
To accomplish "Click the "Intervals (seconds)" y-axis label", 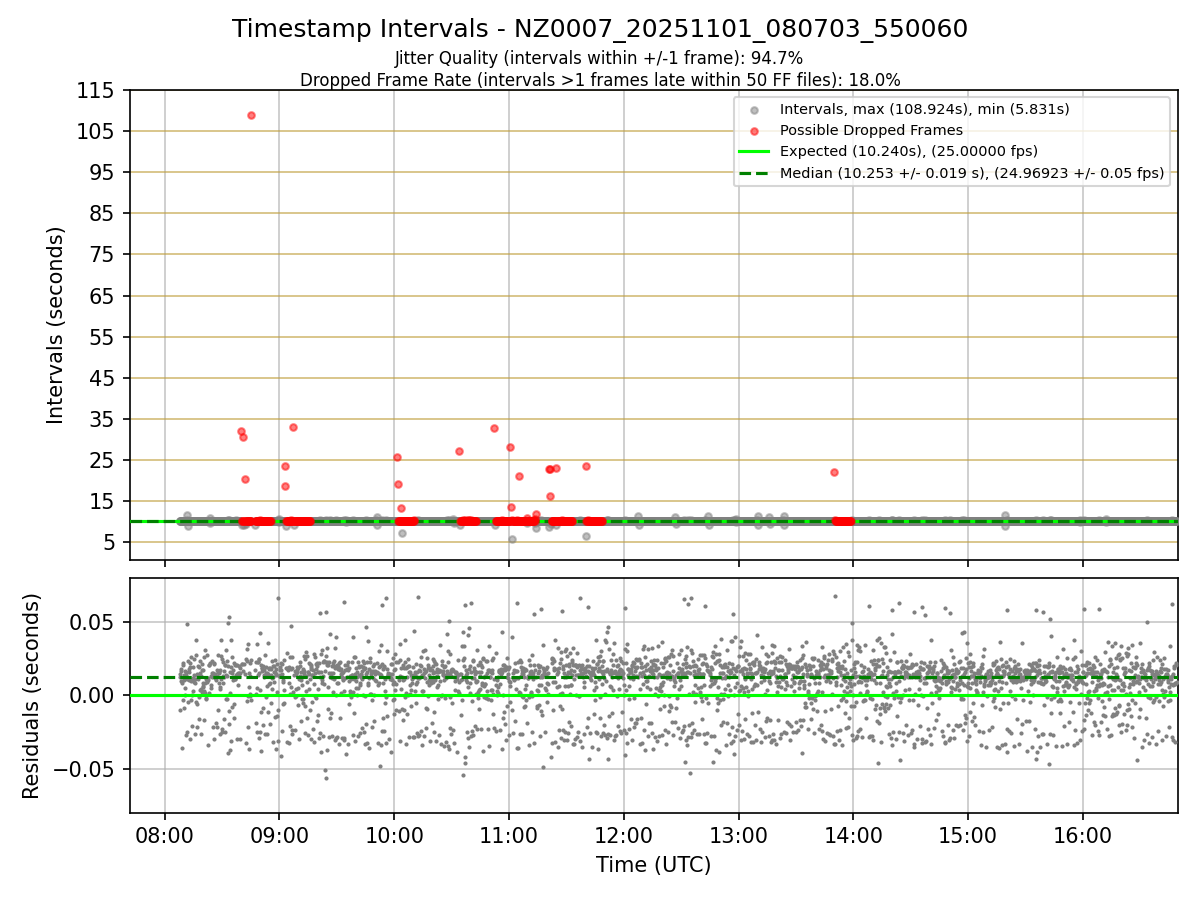I will pos(56,325).
